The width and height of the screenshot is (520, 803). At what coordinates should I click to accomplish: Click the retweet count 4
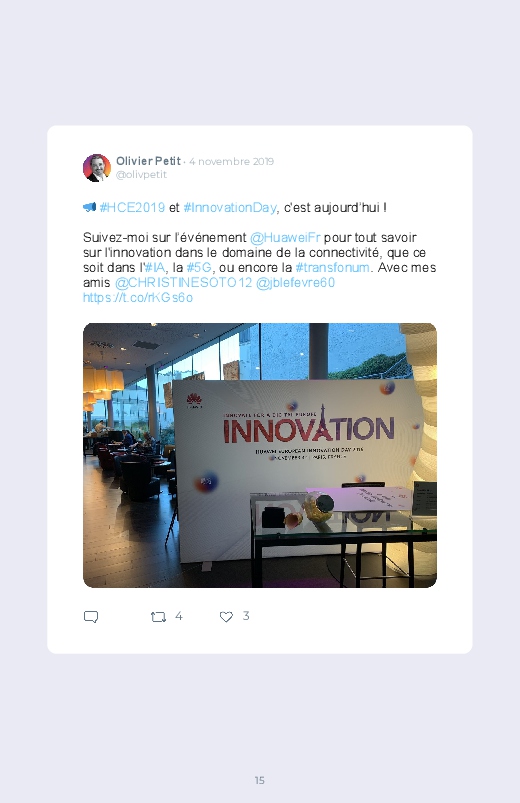(x=179, y=616)
